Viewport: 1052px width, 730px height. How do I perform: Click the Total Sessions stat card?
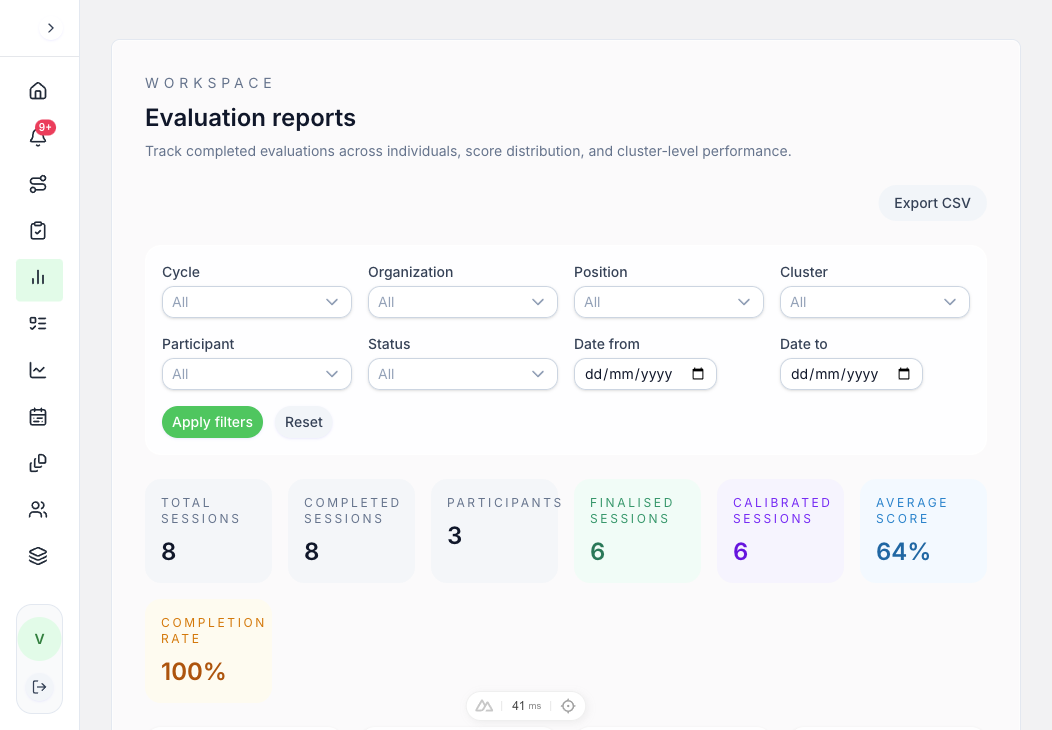(209, 531)
